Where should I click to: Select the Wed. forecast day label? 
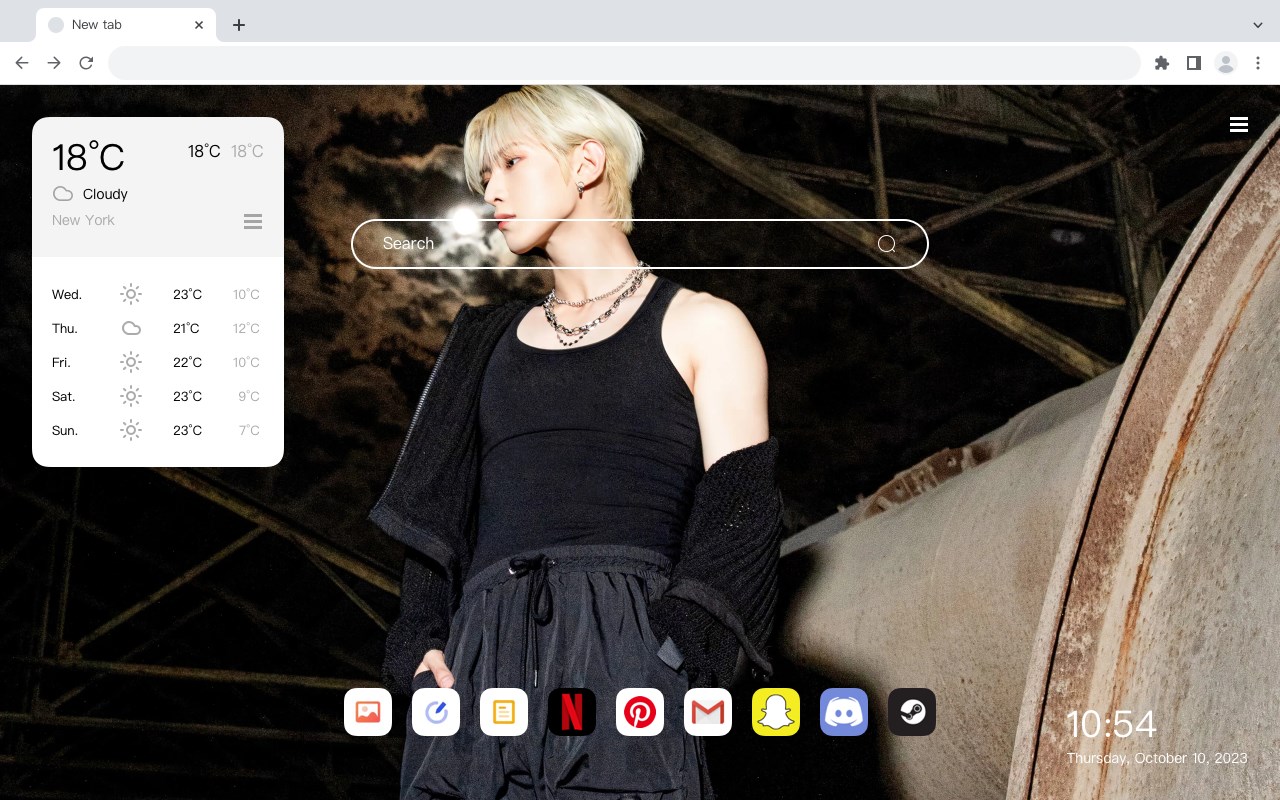coord(67,295)
